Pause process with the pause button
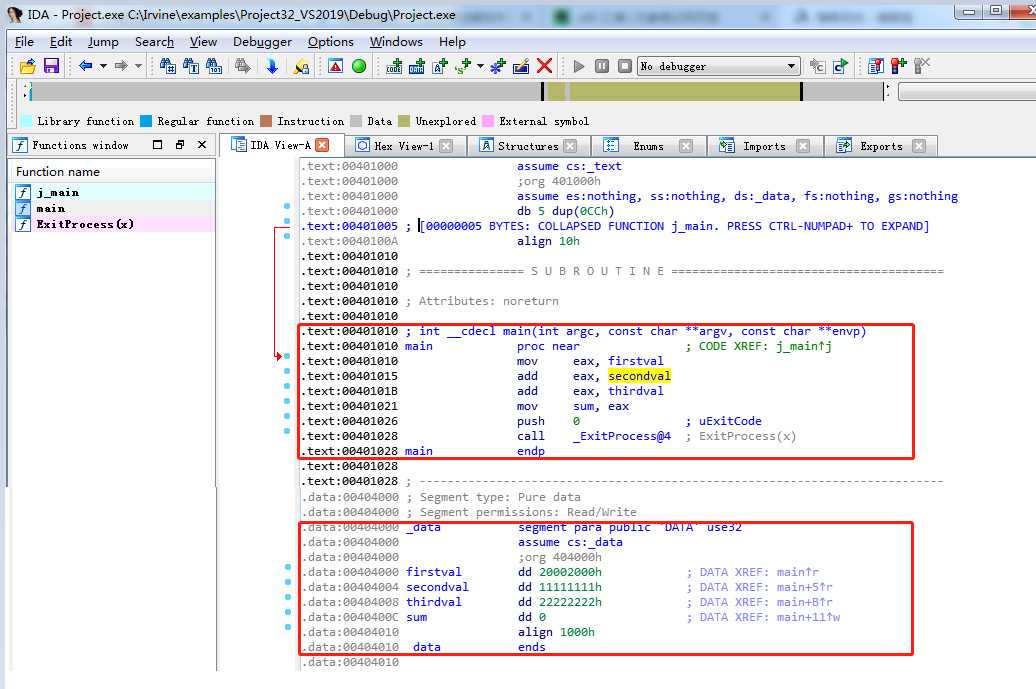The width and height of the screenshot is (1036, 689). click(602, 66)
